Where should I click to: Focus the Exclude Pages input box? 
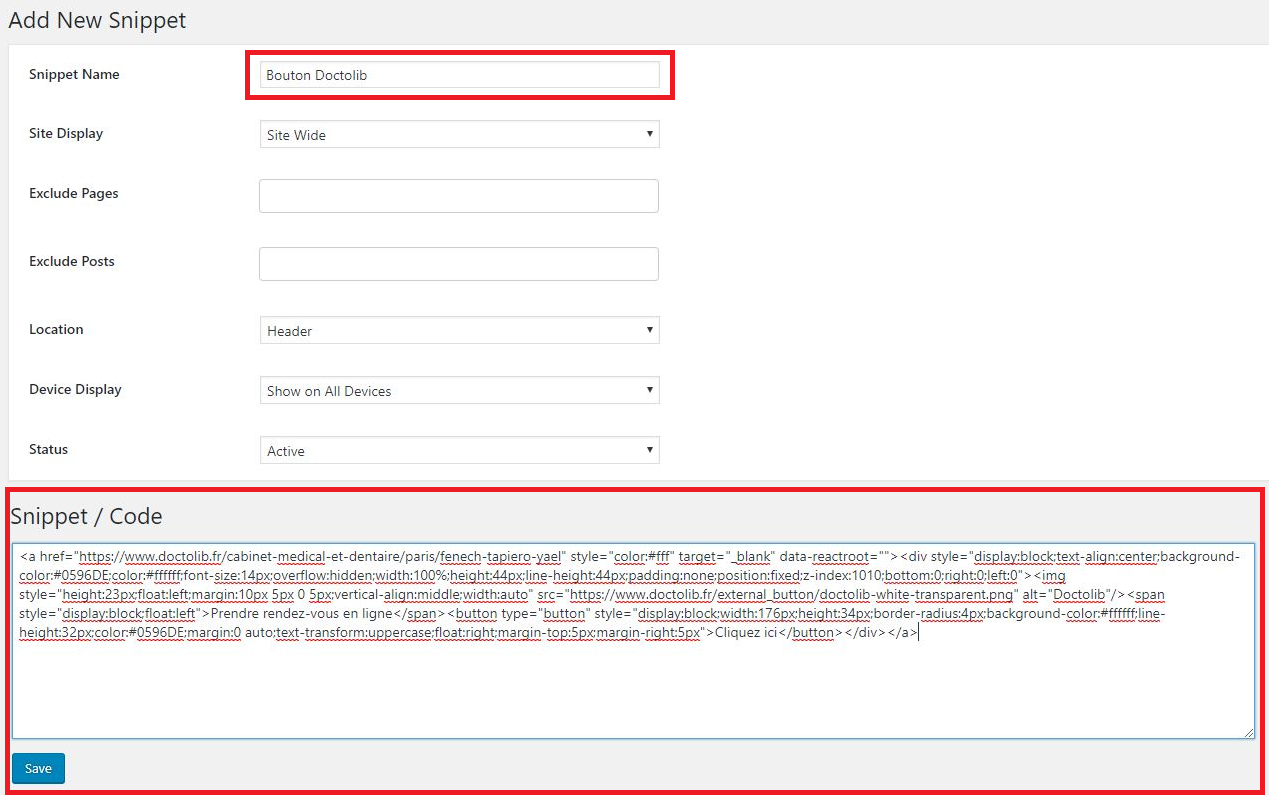459,196
